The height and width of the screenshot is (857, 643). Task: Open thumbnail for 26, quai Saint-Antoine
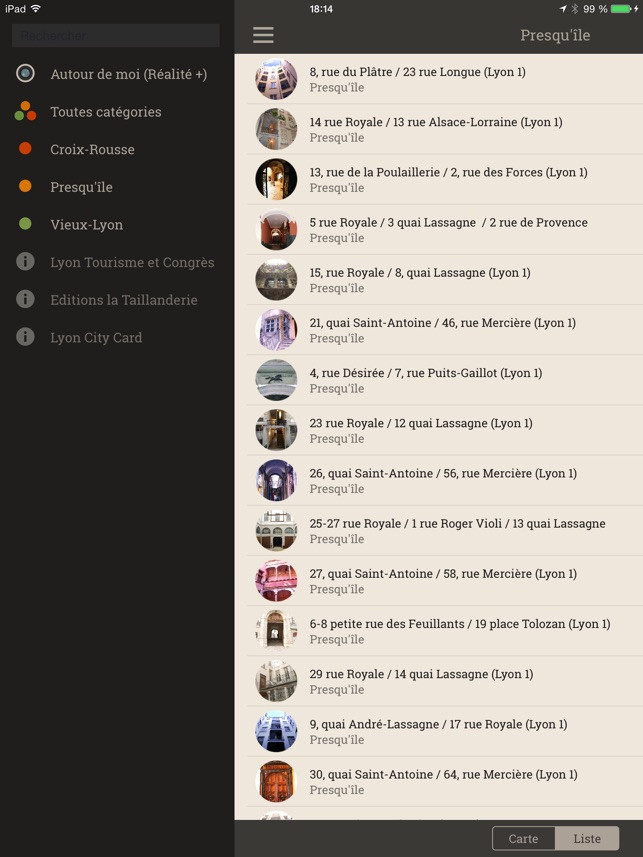(276, 480)
